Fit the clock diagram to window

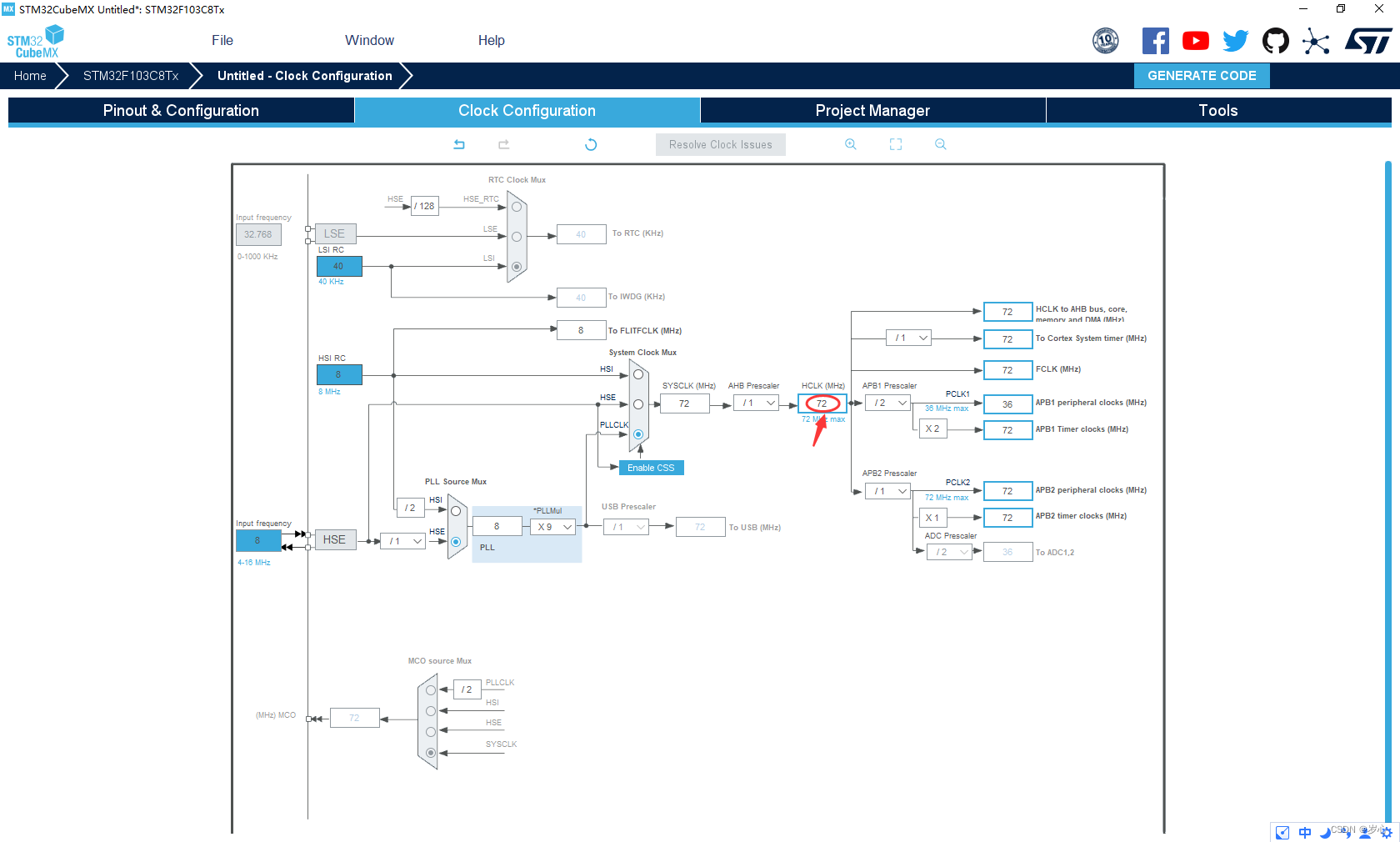pos(896,144)
